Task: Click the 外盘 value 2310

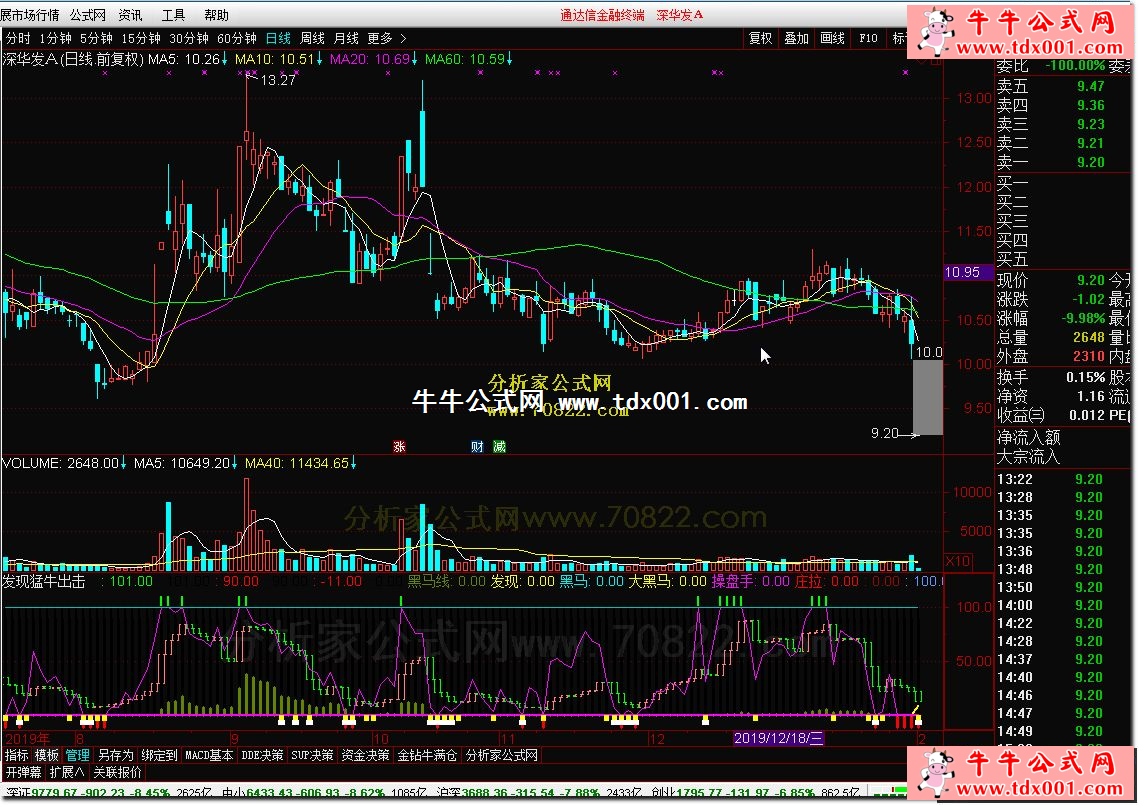Action: click(1089, 356)
